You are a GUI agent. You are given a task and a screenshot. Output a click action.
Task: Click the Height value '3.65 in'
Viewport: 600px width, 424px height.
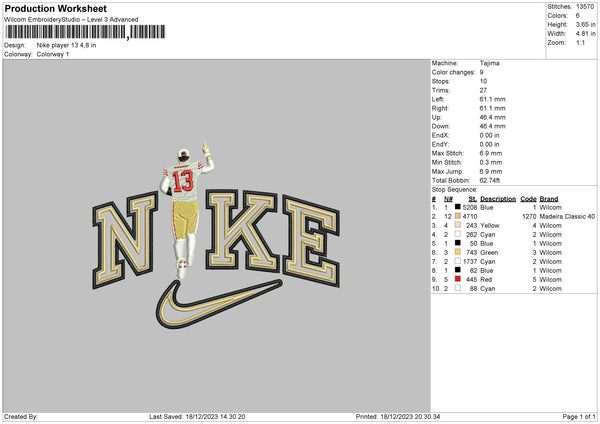pyautogui.click(x=586, y=24)
